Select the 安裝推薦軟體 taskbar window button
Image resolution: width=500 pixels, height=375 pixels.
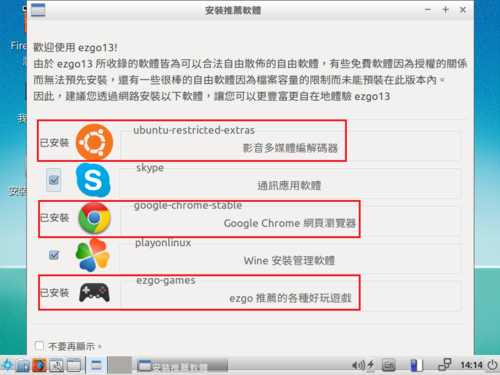182,366
